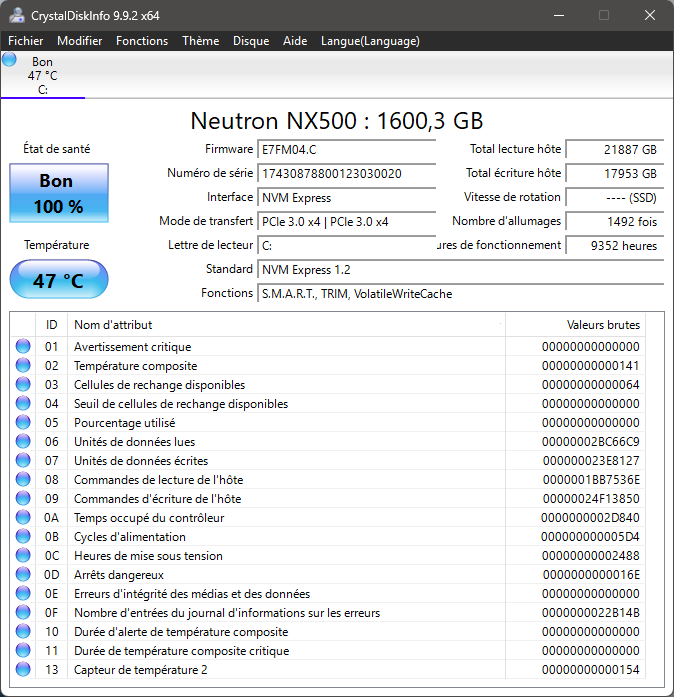The image size is (674, 697).
Task: Open the Thème menu
Action: coord(201,41)
